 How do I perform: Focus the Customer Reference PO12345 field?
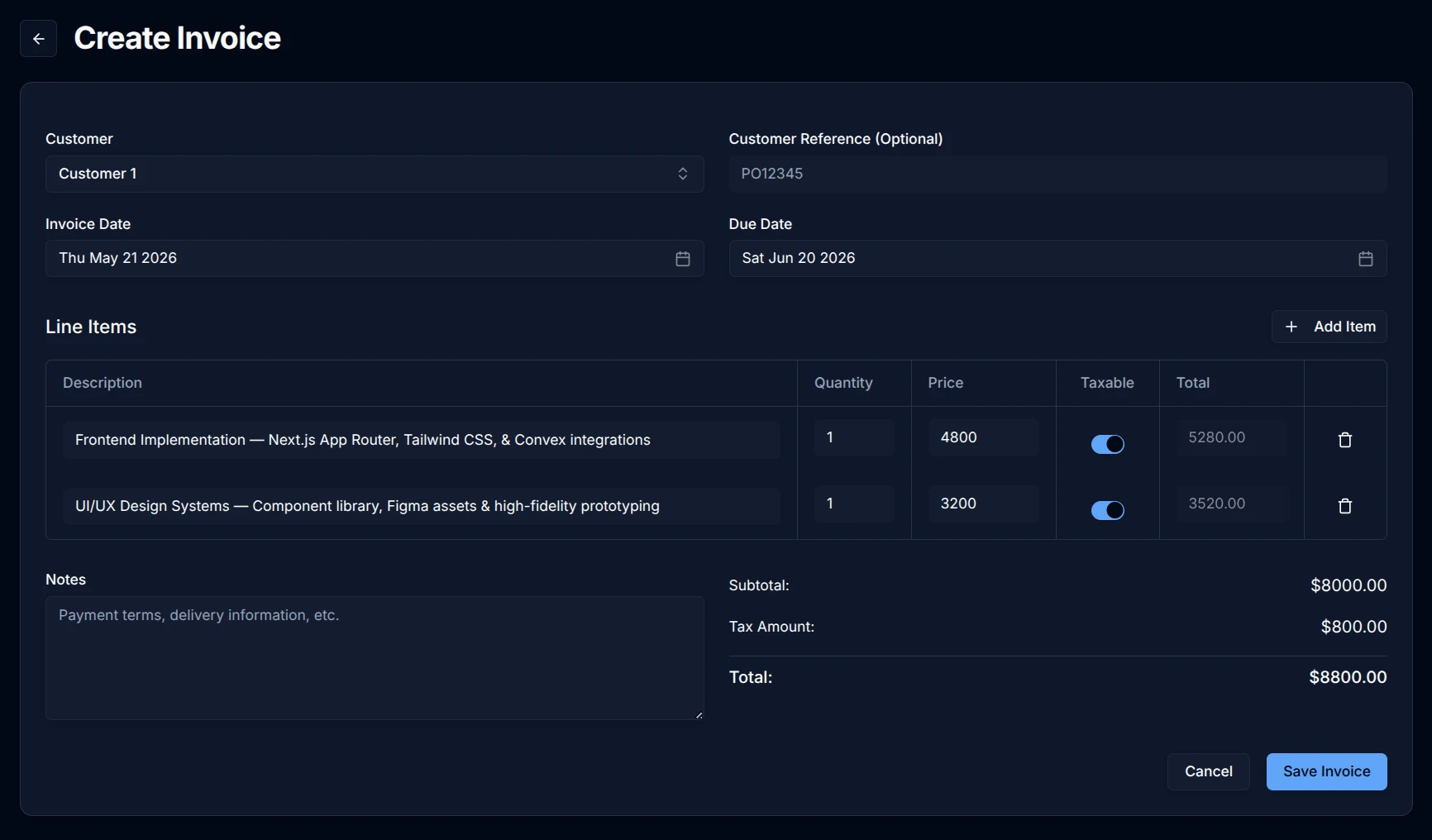pyautogui.click(x=1057, y=174)
